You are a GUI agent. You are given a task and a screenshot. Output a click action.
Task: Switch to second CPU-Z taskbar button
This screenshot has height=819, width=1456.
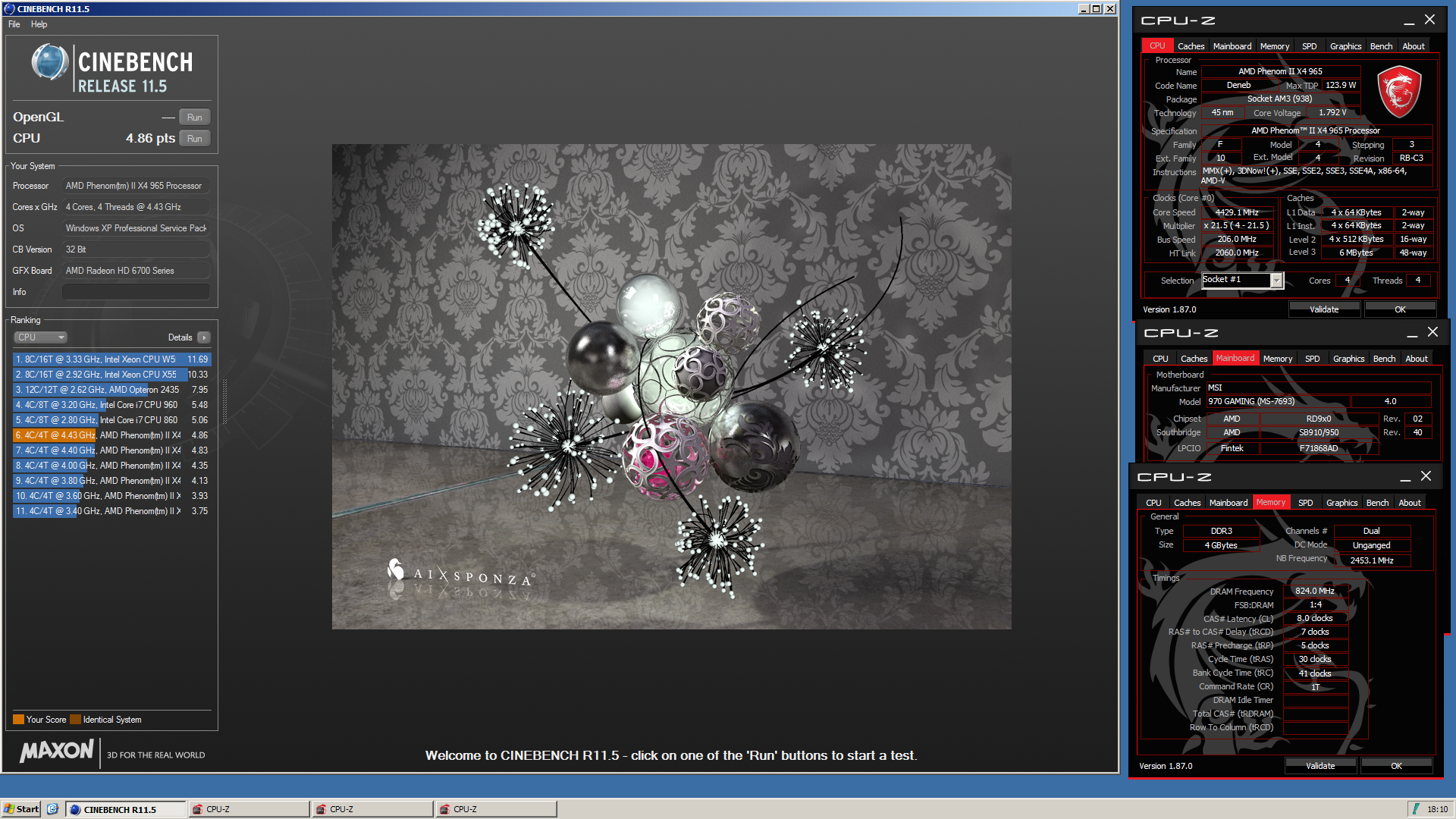tap(373, 809)
